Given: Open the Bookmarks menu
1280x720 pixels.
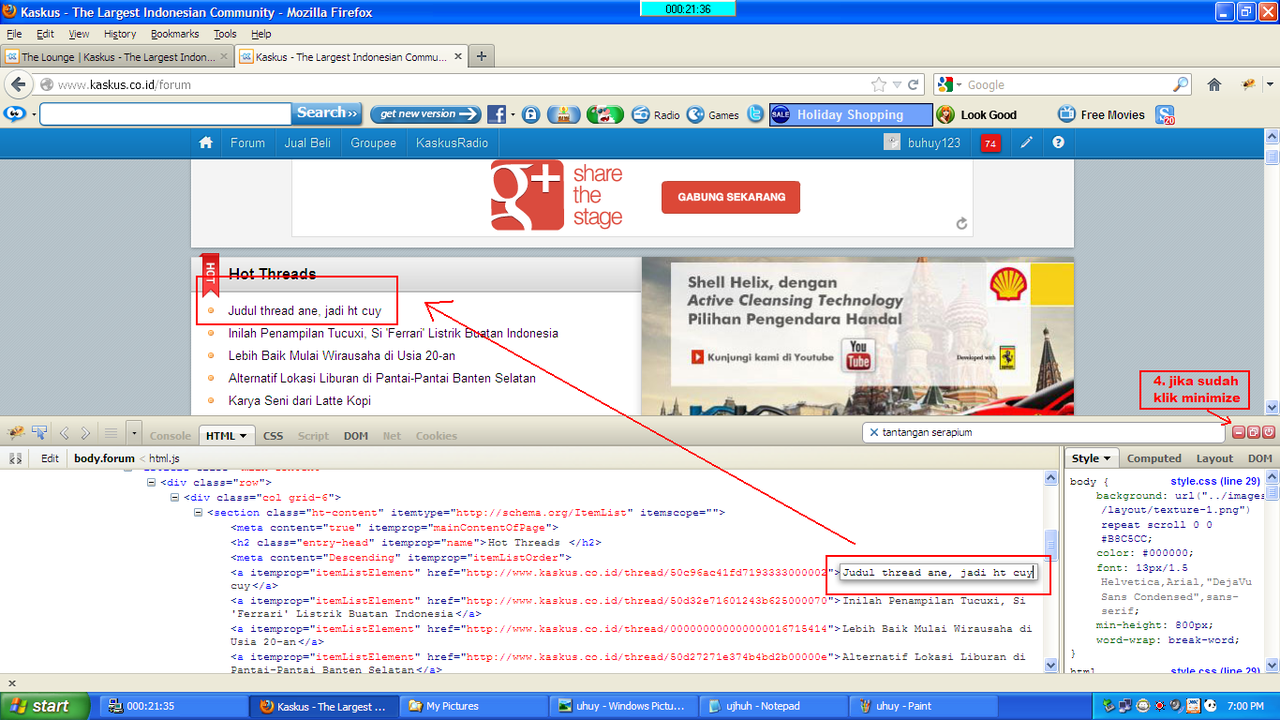Looking at the screenshot, I should [175, 34].
